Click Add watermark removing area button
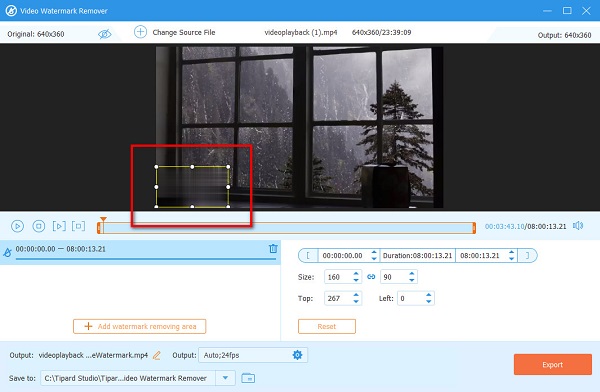 coord(140,327)
